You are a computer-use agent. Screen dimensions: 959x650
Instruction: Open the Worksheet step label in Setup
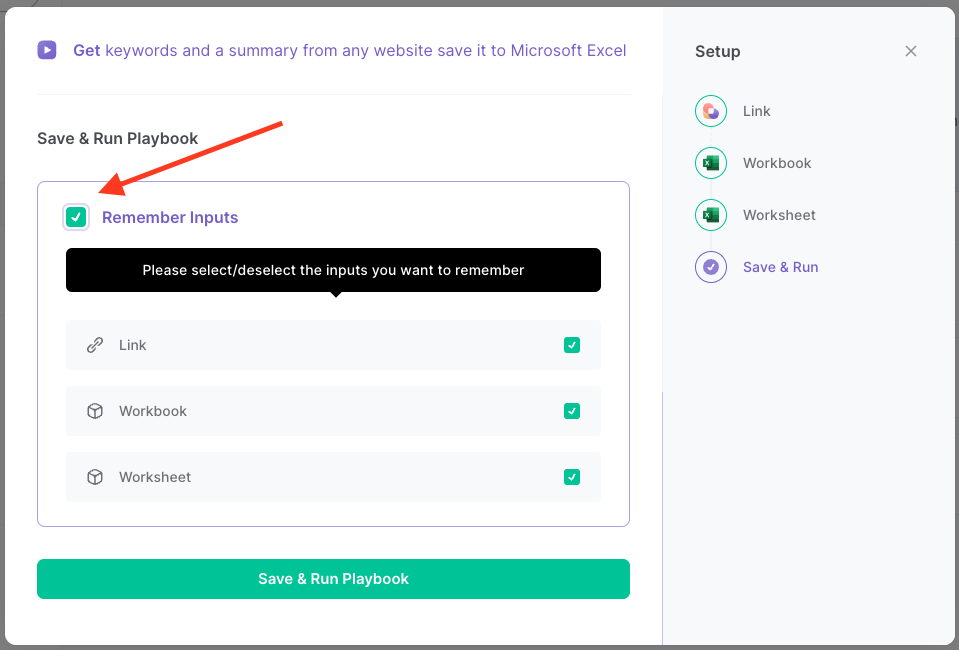point(779,215)
